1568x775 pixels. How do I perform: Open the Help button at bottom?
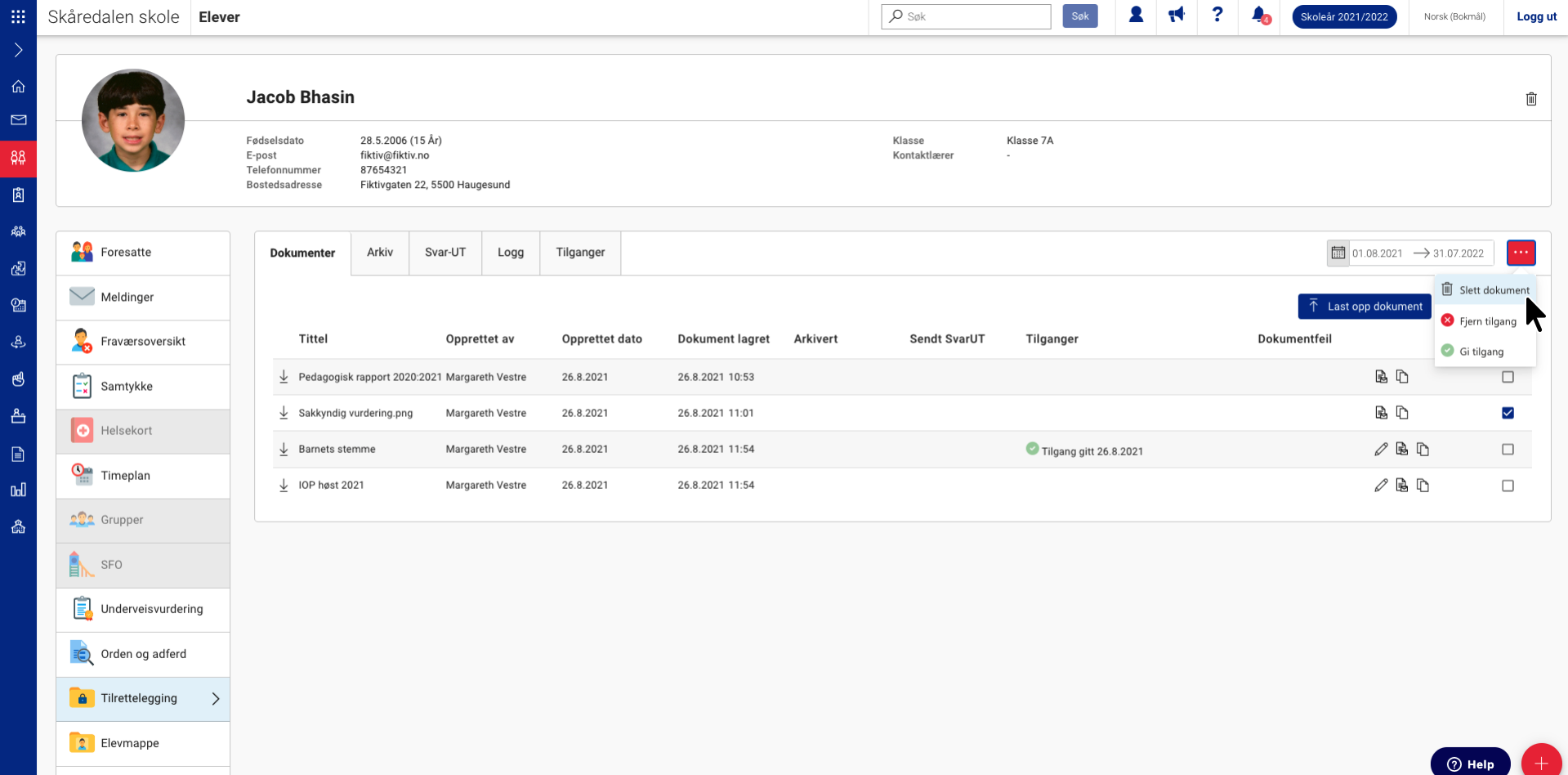click(1471, 764)
